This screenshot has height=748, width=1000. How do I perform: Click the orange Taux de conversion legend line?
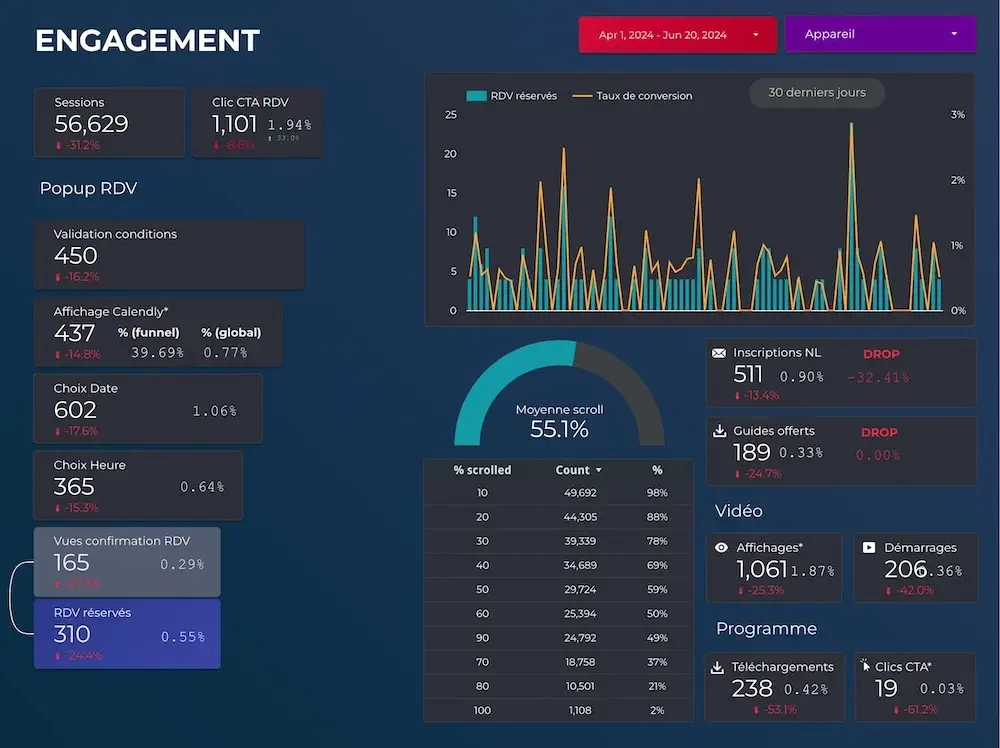click(582, 96)
